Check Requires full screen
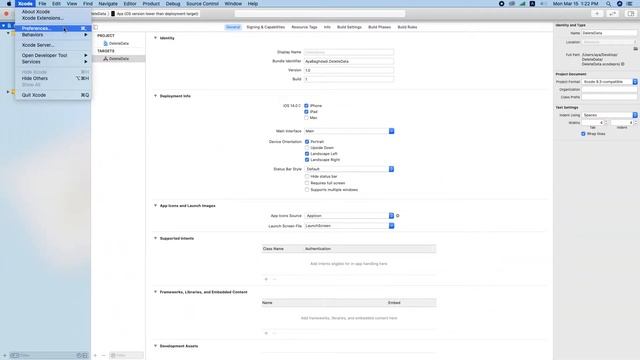The image size is (640, 360). 307,183
